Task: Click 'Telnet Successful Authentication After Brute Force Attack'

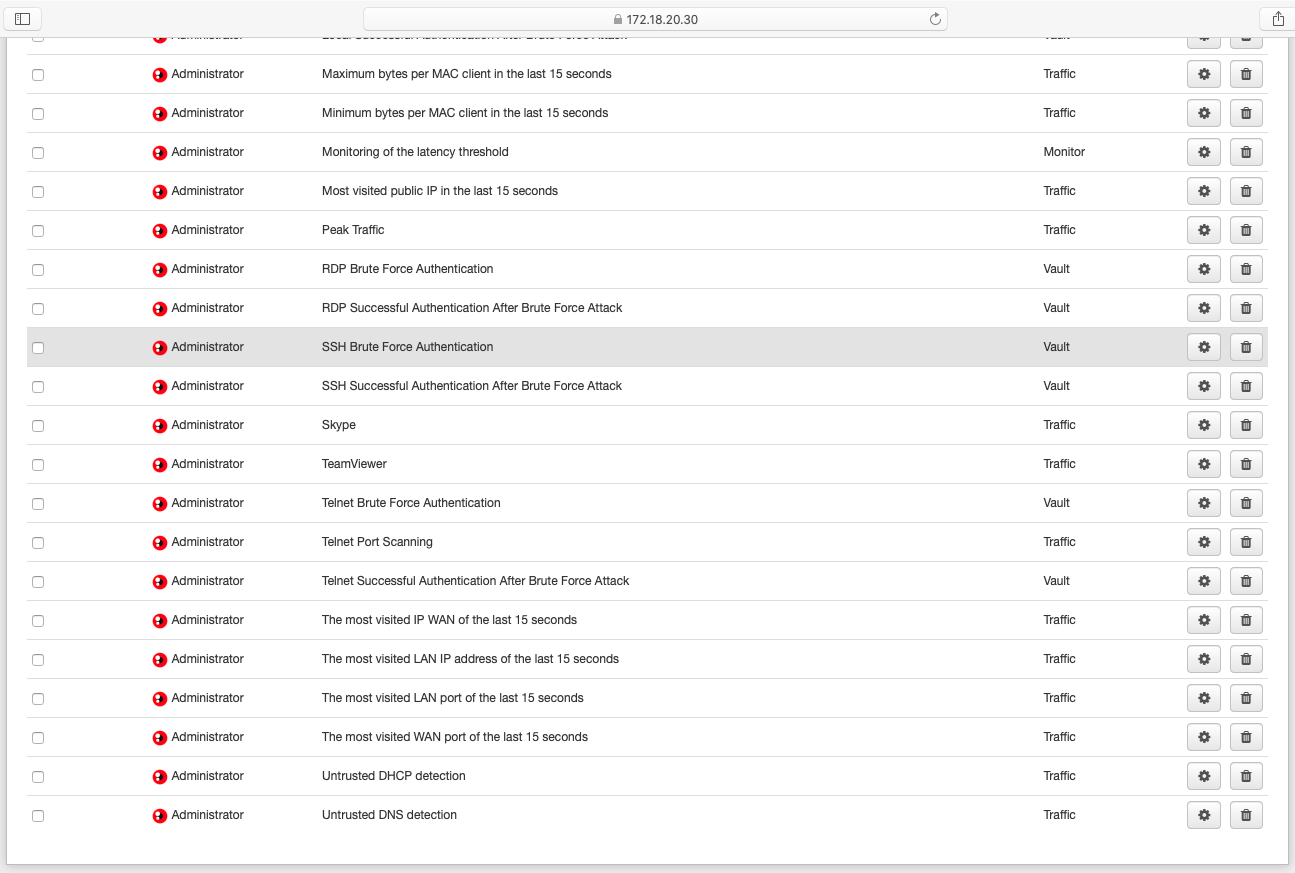Action: [476, 581]
